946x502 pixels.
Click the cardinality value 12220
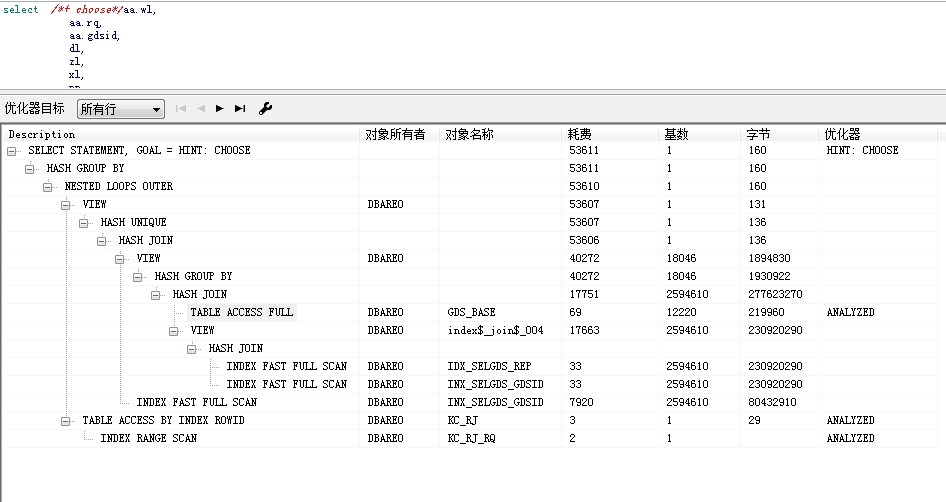[681, 313]
